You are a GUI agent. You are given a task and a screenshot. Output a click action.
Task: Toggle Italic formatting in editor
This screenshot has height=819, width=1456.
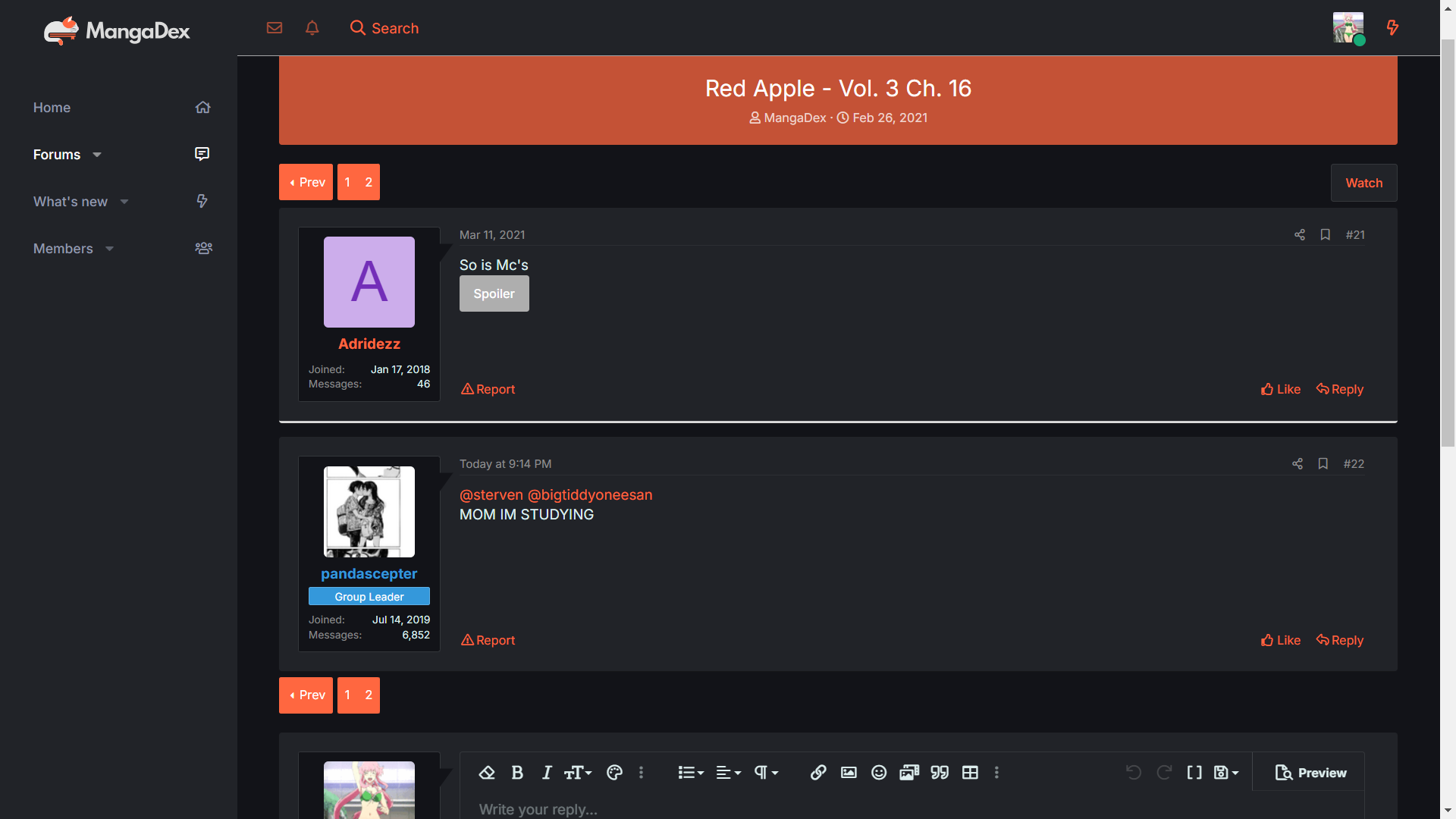coord(546,773)
